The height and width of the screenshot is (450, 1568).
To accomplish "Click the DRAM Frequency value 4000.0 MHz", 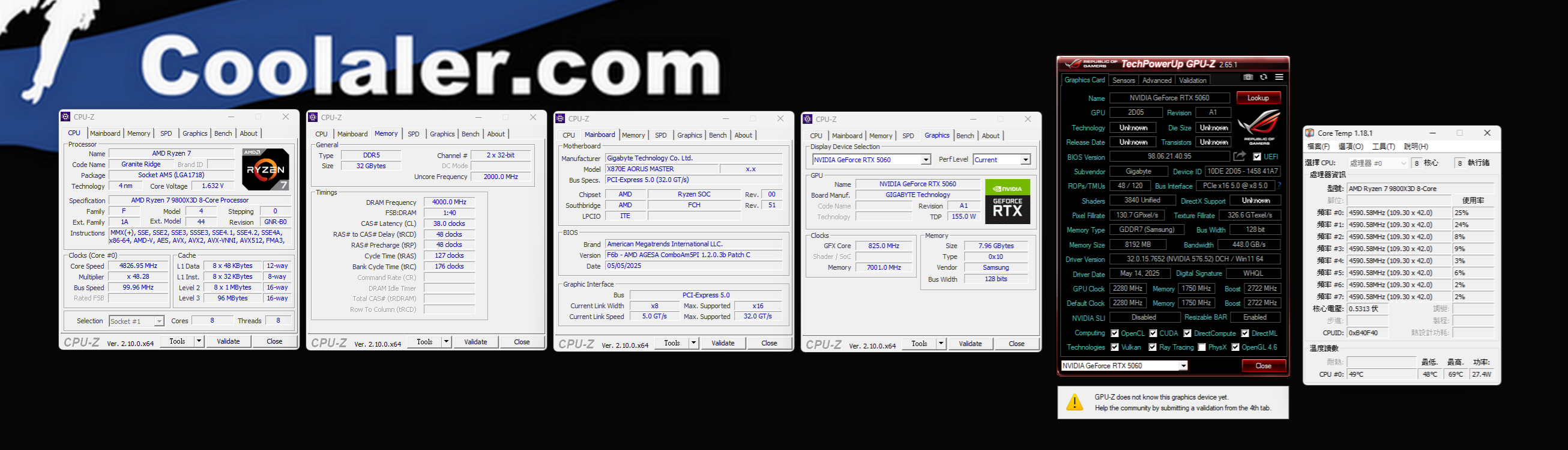I will 449,202.
